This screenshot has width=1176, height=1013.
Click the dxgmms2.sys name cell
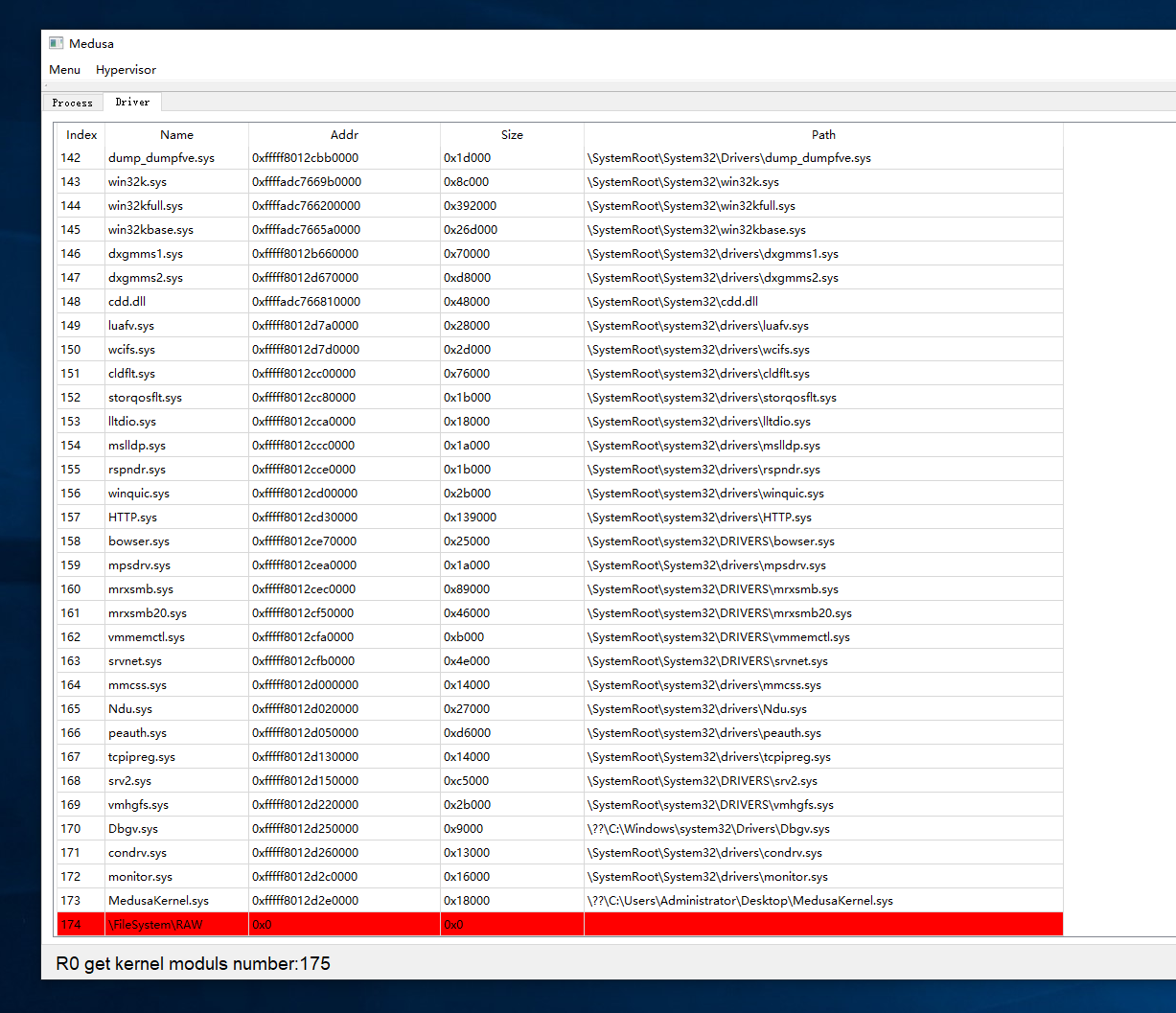coord(177,278)
